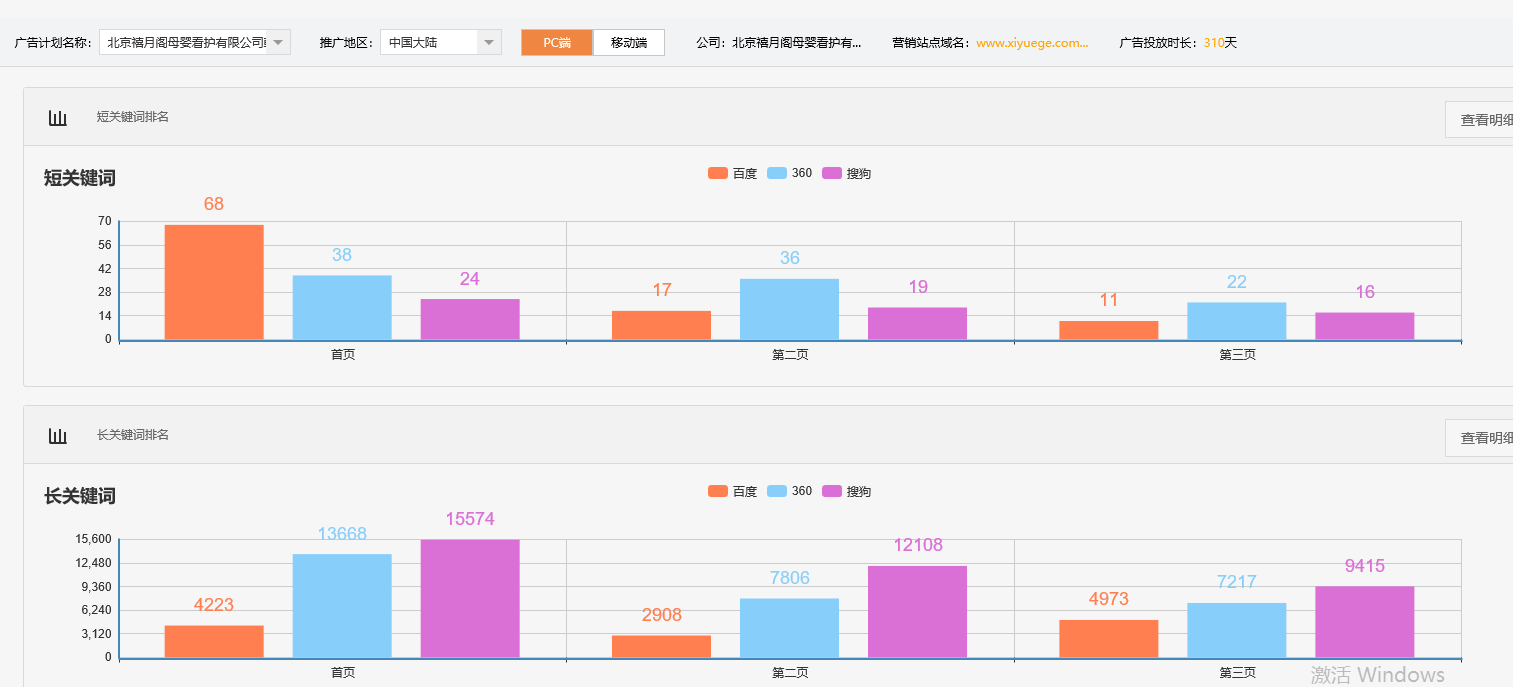The height and width of the screenshot is (687, 1513).
Task: Open the www.xiyuege.com site link
Action: 1032,43
